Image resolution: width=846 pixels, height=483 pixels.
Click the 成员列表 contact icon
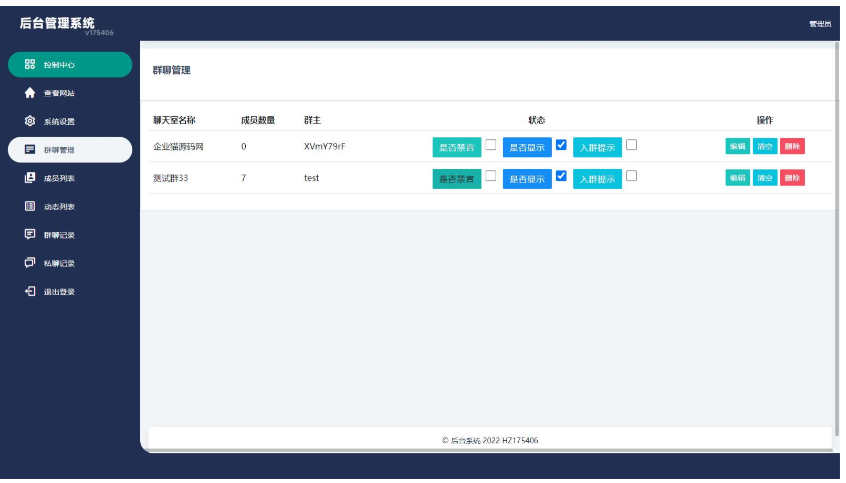click(30, 178)
